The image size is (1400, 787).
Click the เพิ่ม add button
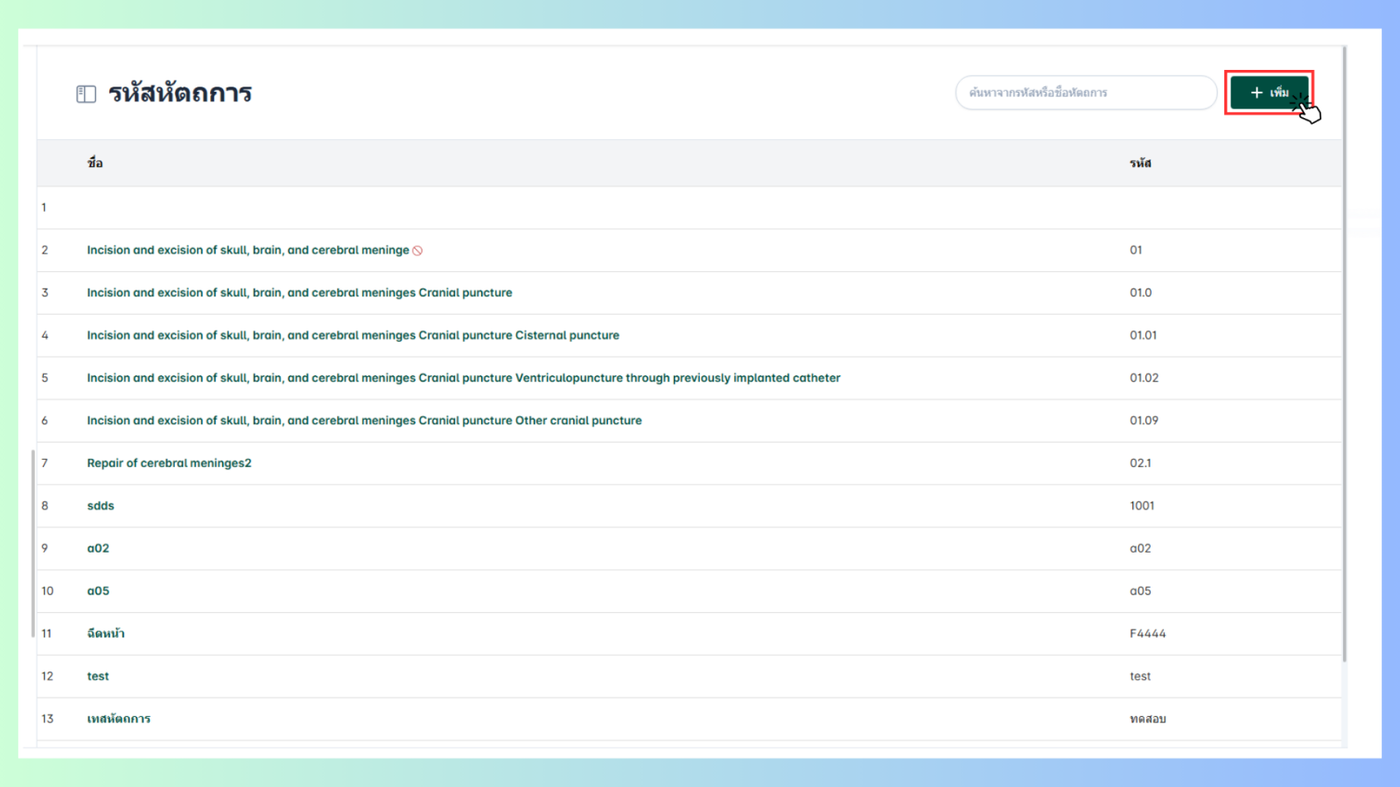1269,93
